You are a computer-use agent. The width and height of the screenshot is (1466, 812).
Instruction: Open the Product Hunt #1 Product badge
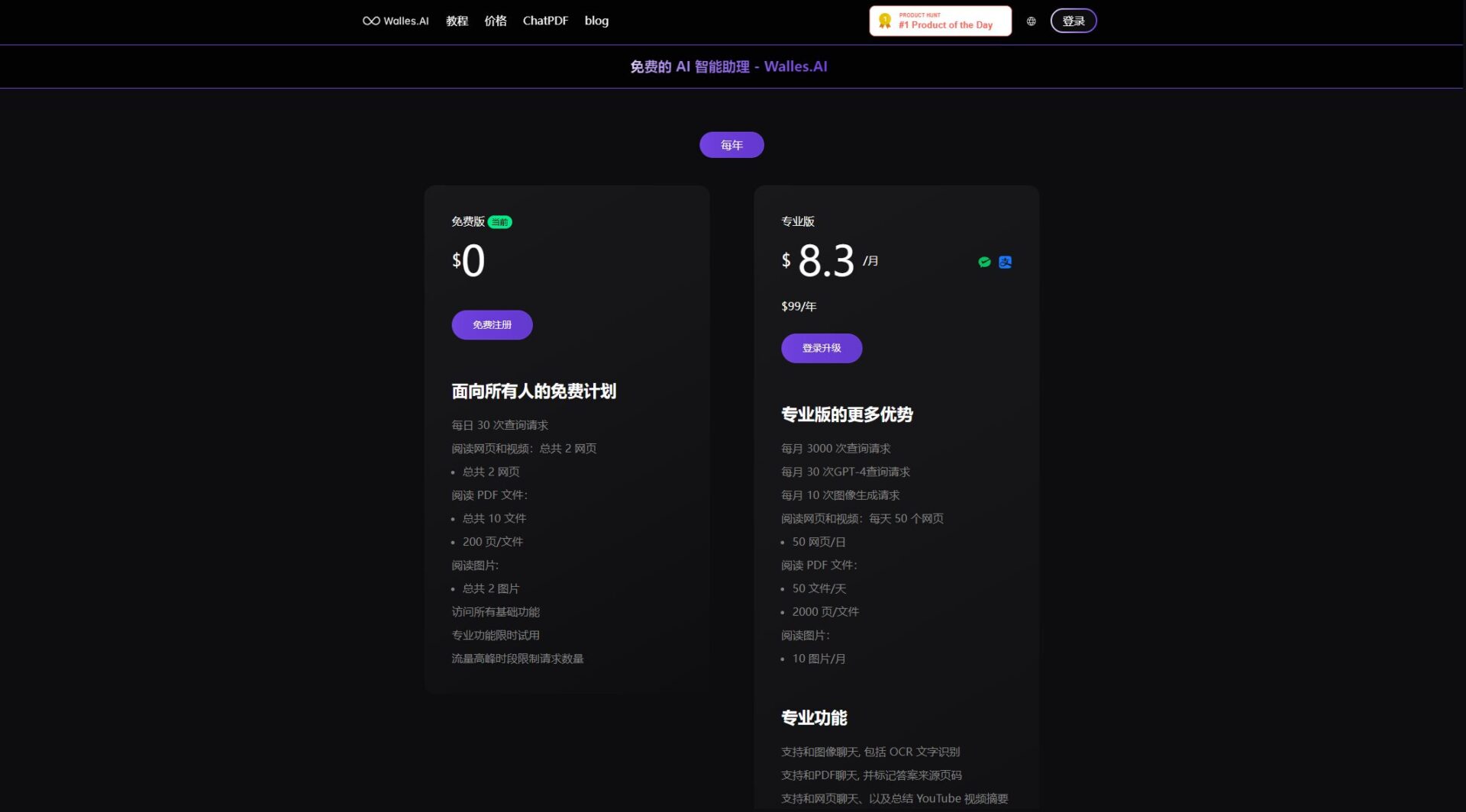tap(940, 20)
